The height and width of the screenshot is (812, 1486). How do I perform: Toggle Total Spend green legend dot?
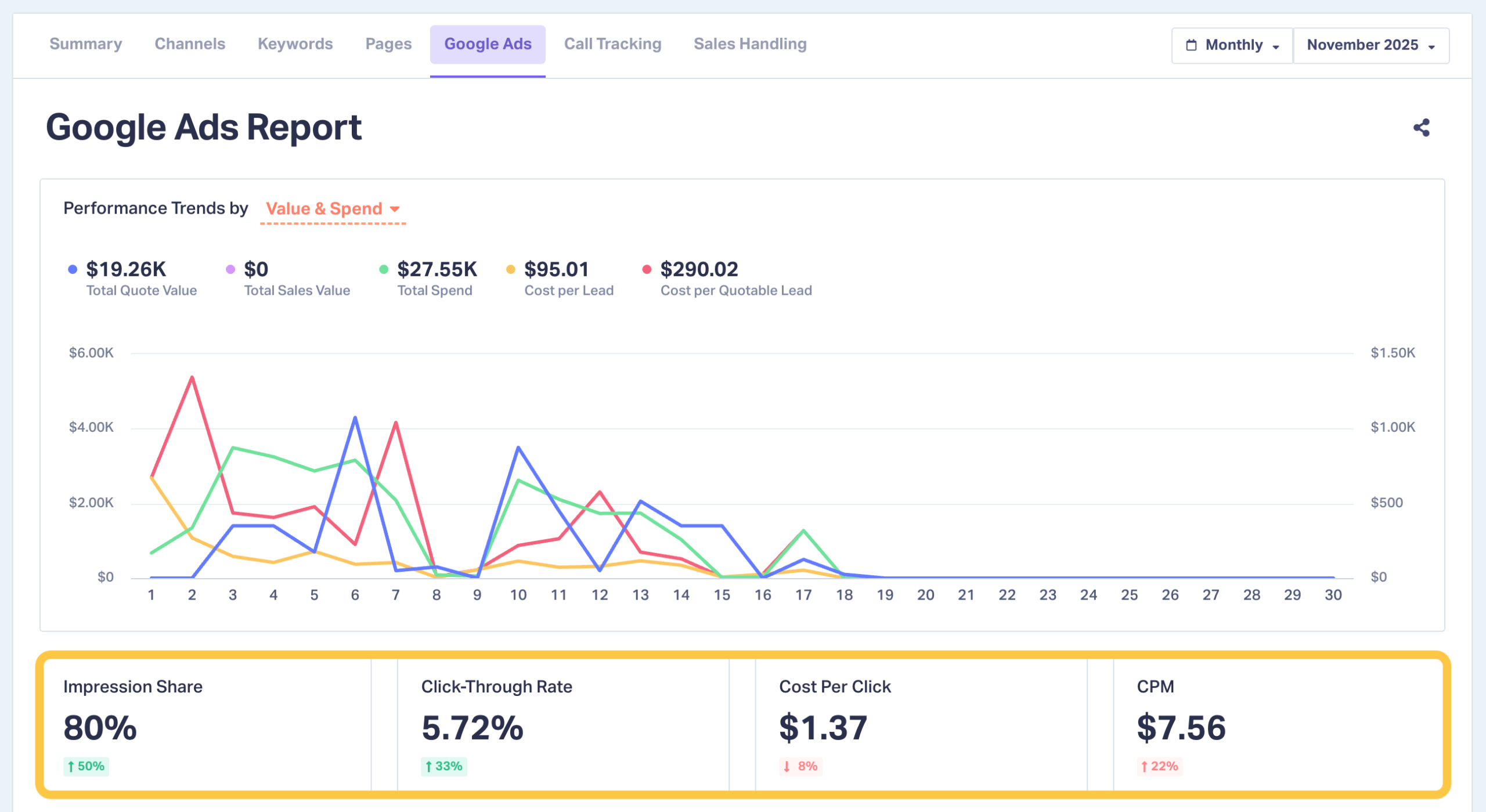pyautogui.click(x=384, y=269)
